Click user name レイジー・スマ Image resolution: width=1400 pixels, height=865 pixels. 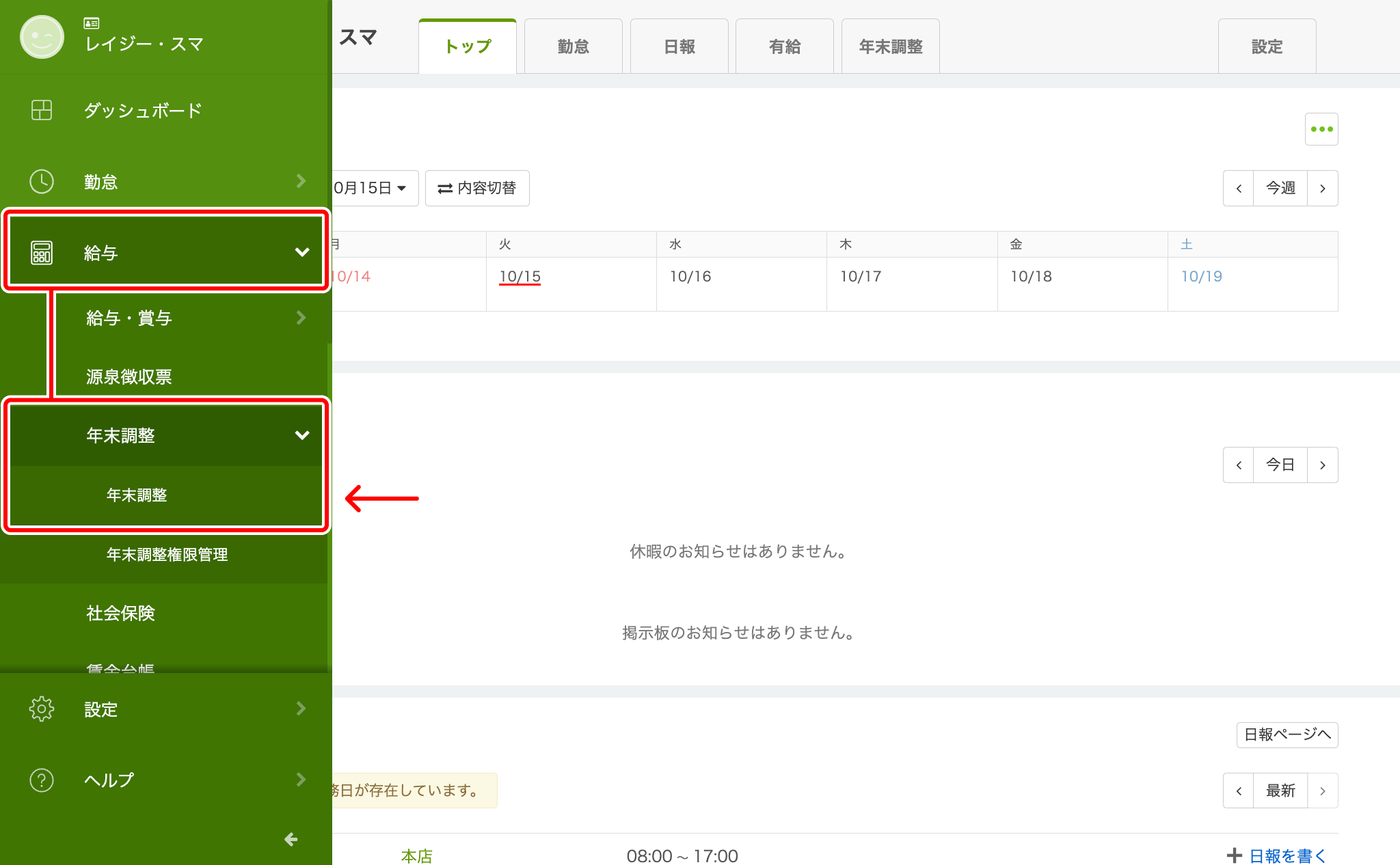(144, 44)
